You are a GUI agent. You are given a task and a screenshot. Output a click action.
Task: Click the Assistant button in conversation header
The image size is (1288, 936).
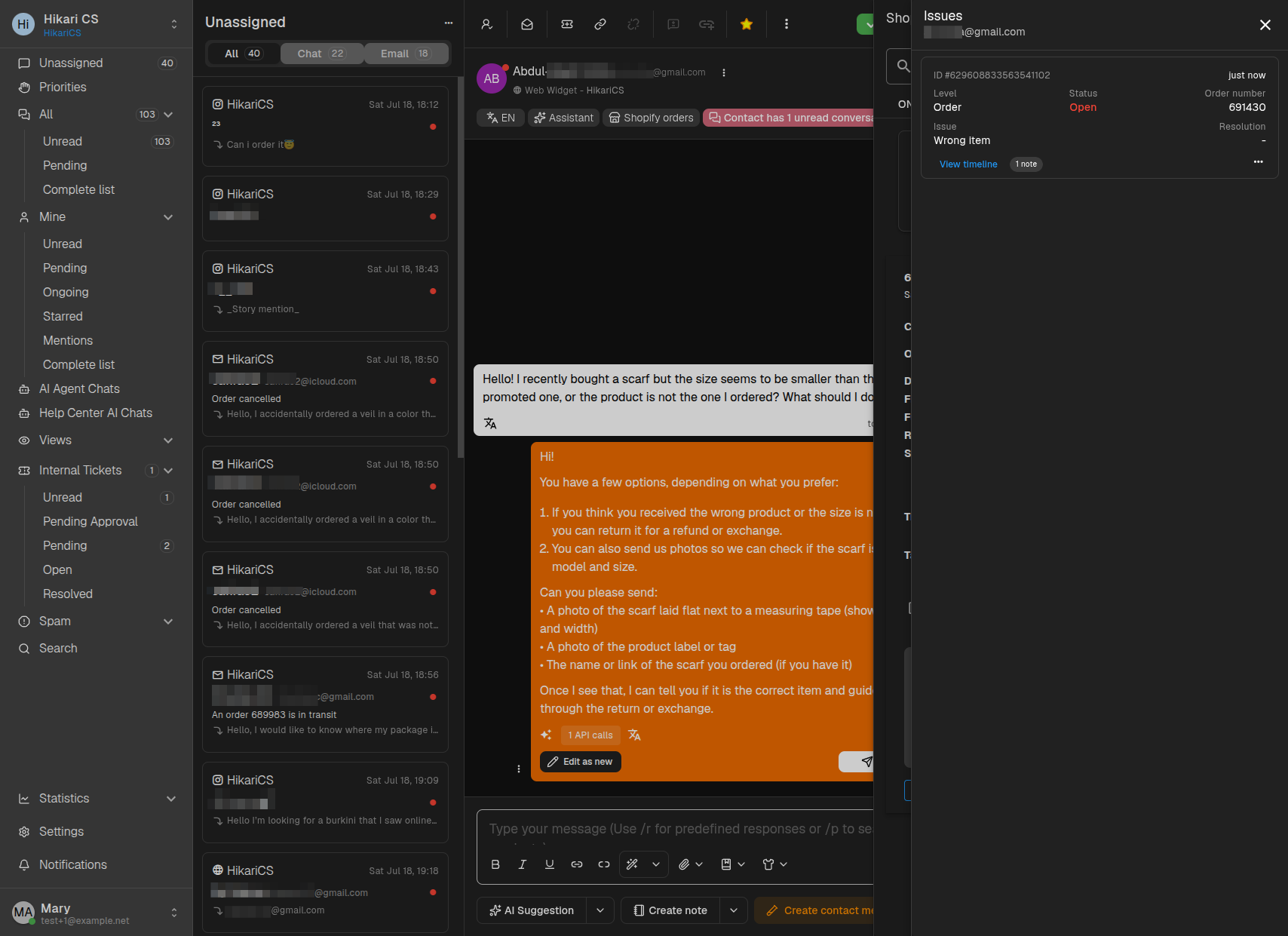(564, 118)
